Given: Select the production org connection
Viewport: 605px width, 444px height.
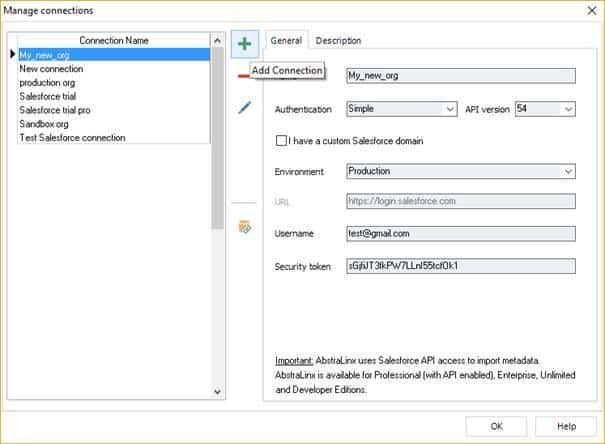Looking at the screenshot, I should [x=47, y=83].
